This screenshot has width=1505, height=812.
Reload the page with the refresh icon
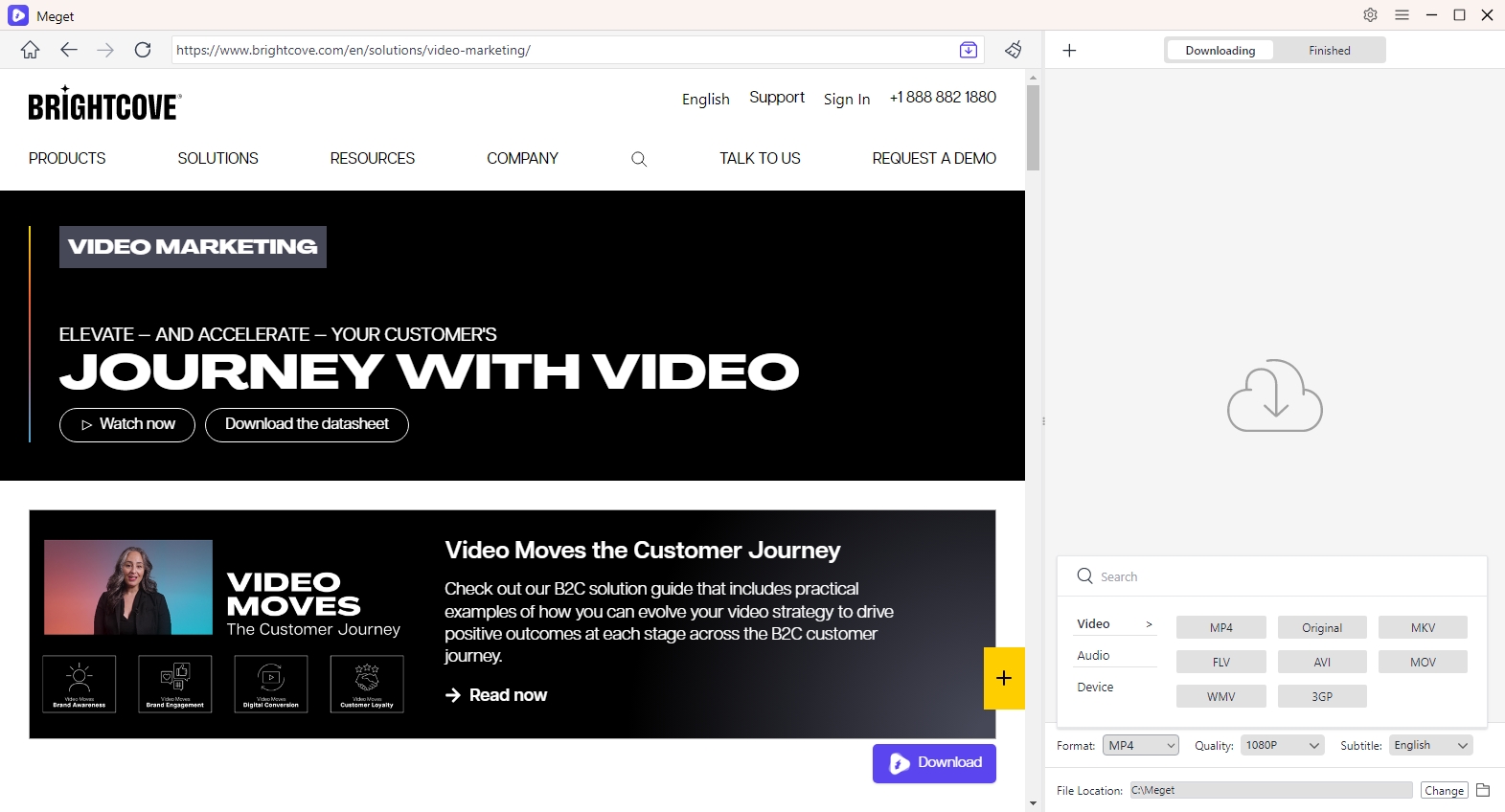pos(143,50)
